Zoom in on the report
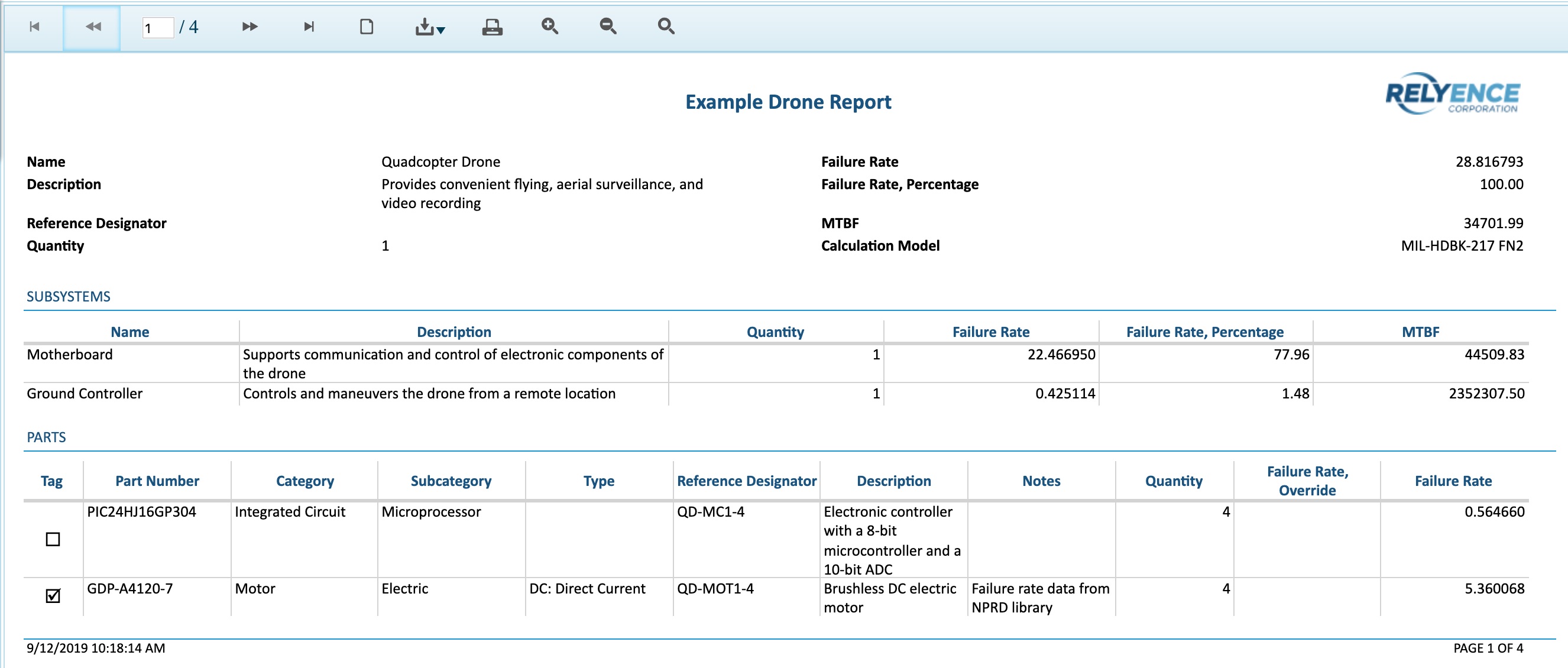Viewport: 1568px width, 668px height. (x=550, y=26)
